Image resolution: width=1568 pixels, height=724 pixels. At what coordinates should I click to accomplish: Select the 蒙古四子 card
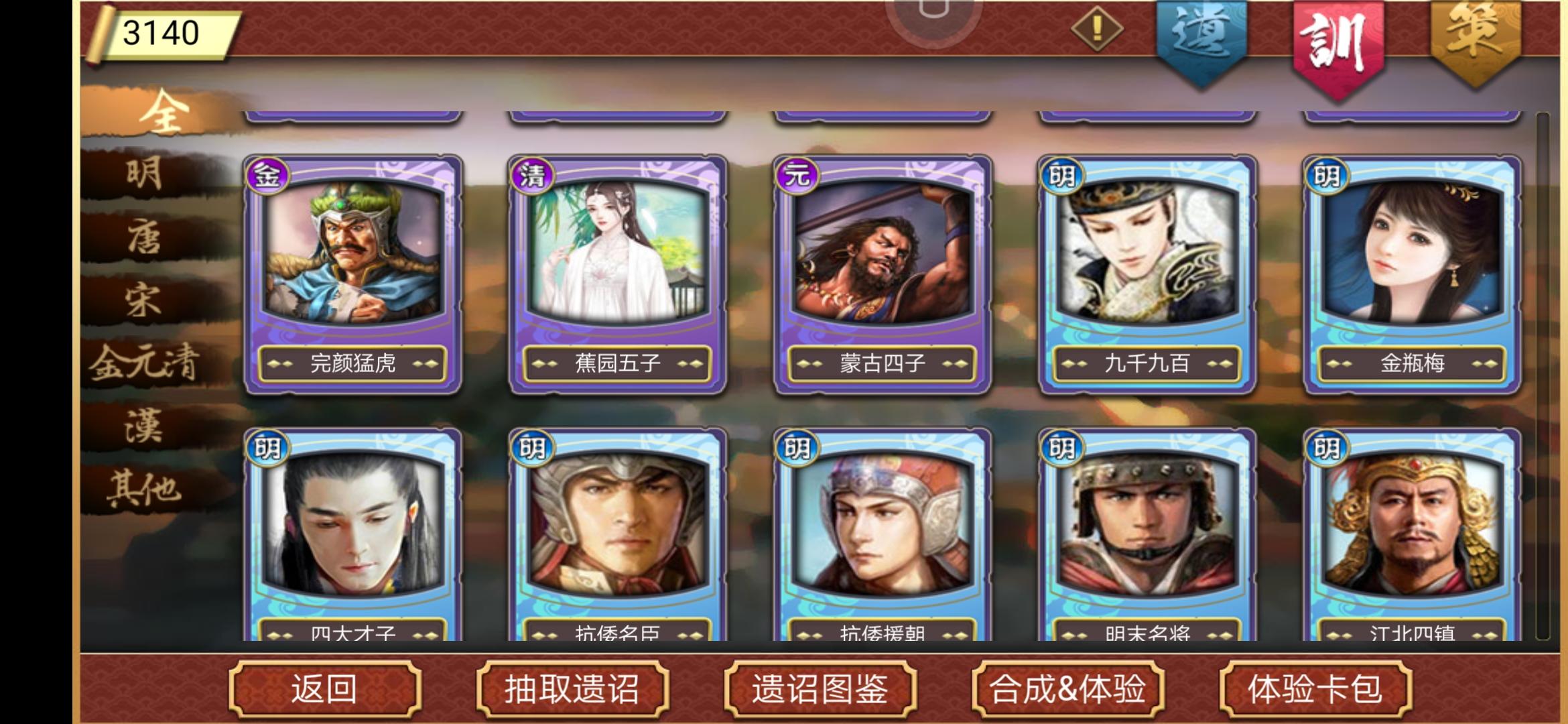pos(882,275)
